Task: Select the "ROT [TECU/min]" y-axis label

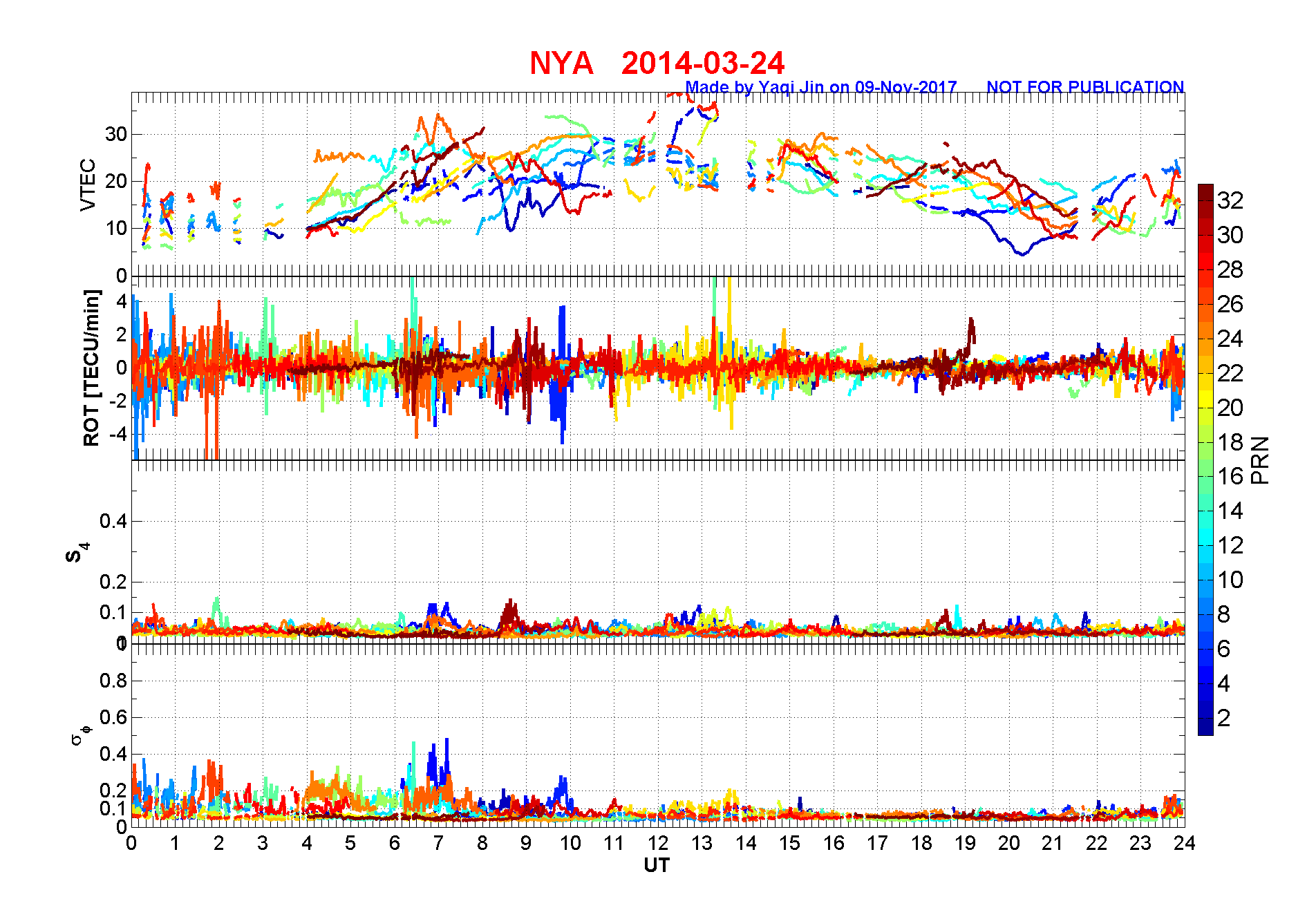Action: click(91, 368)
